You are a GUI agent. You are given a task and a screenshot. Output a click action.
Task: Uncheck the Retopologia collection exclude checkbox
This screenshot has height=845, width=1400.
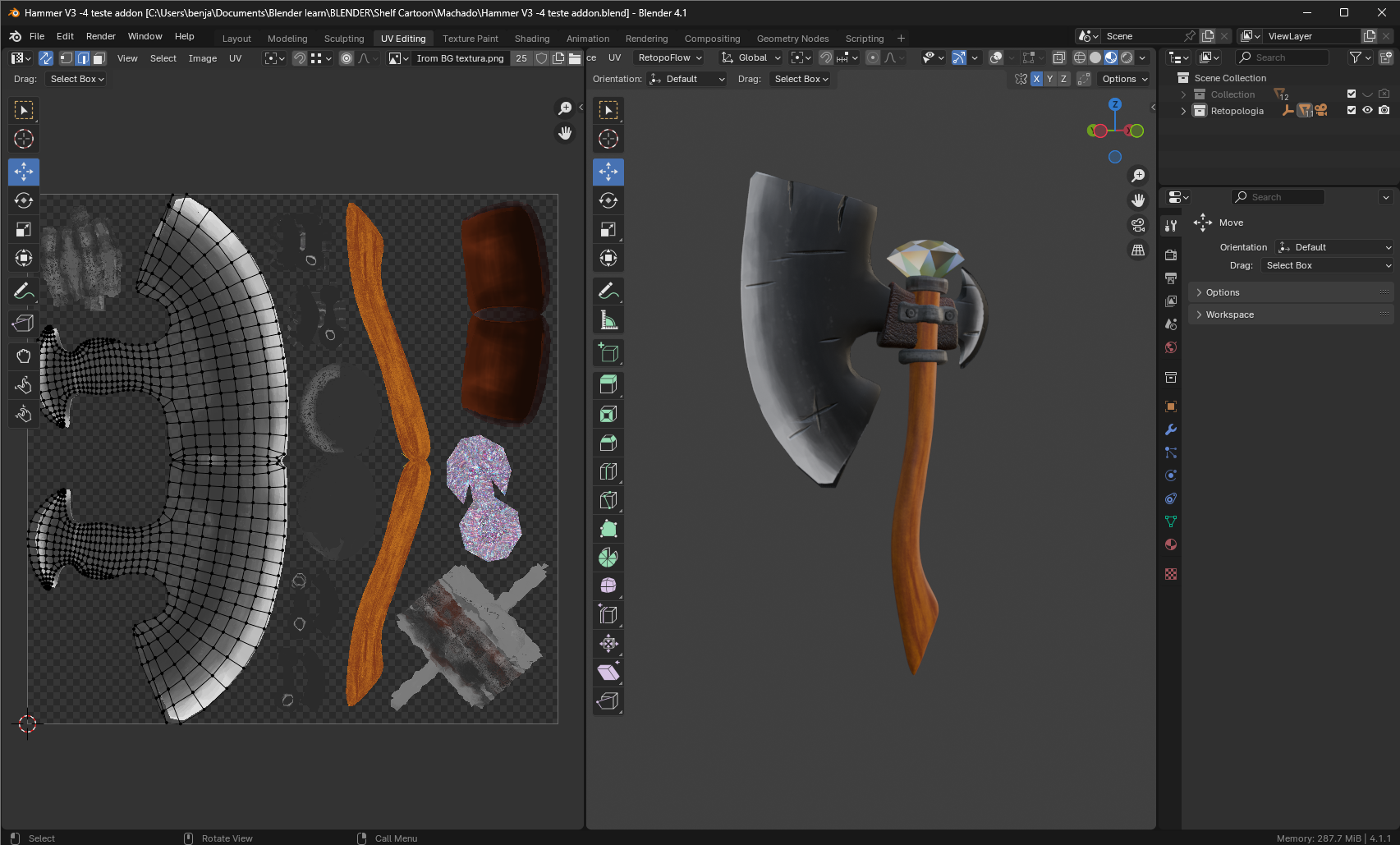point(1352,110)
